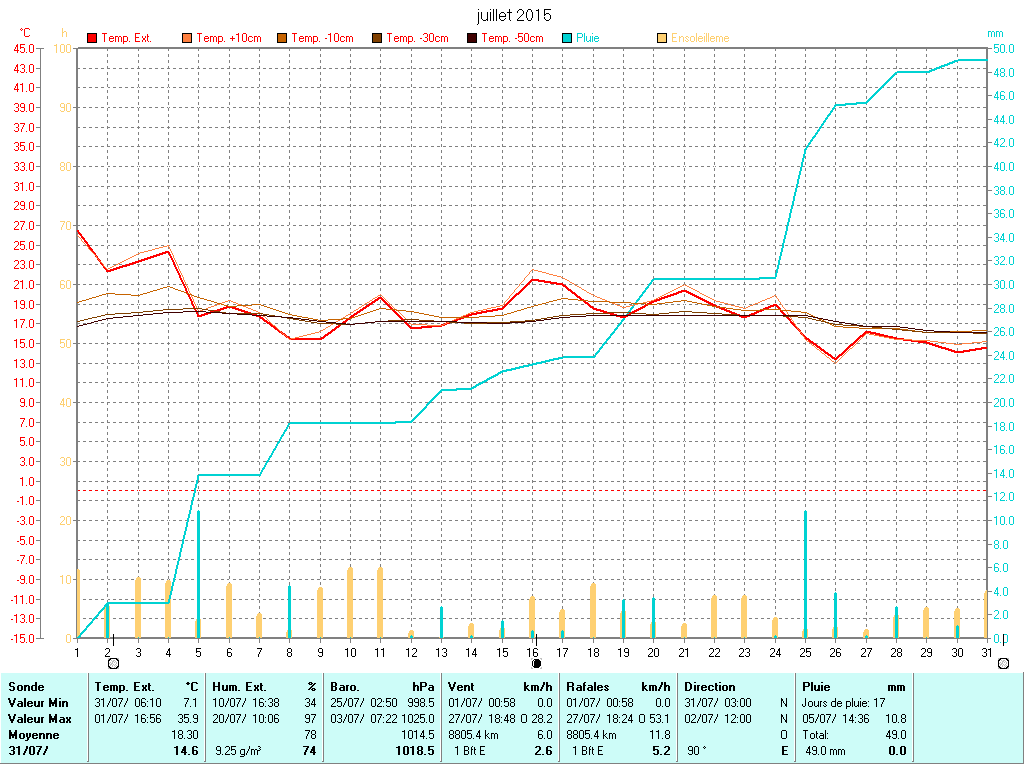Click the brown Temp. -30cm legend swatch
The width and height of the screenshot is (1024, 764).
coord(377,38)
